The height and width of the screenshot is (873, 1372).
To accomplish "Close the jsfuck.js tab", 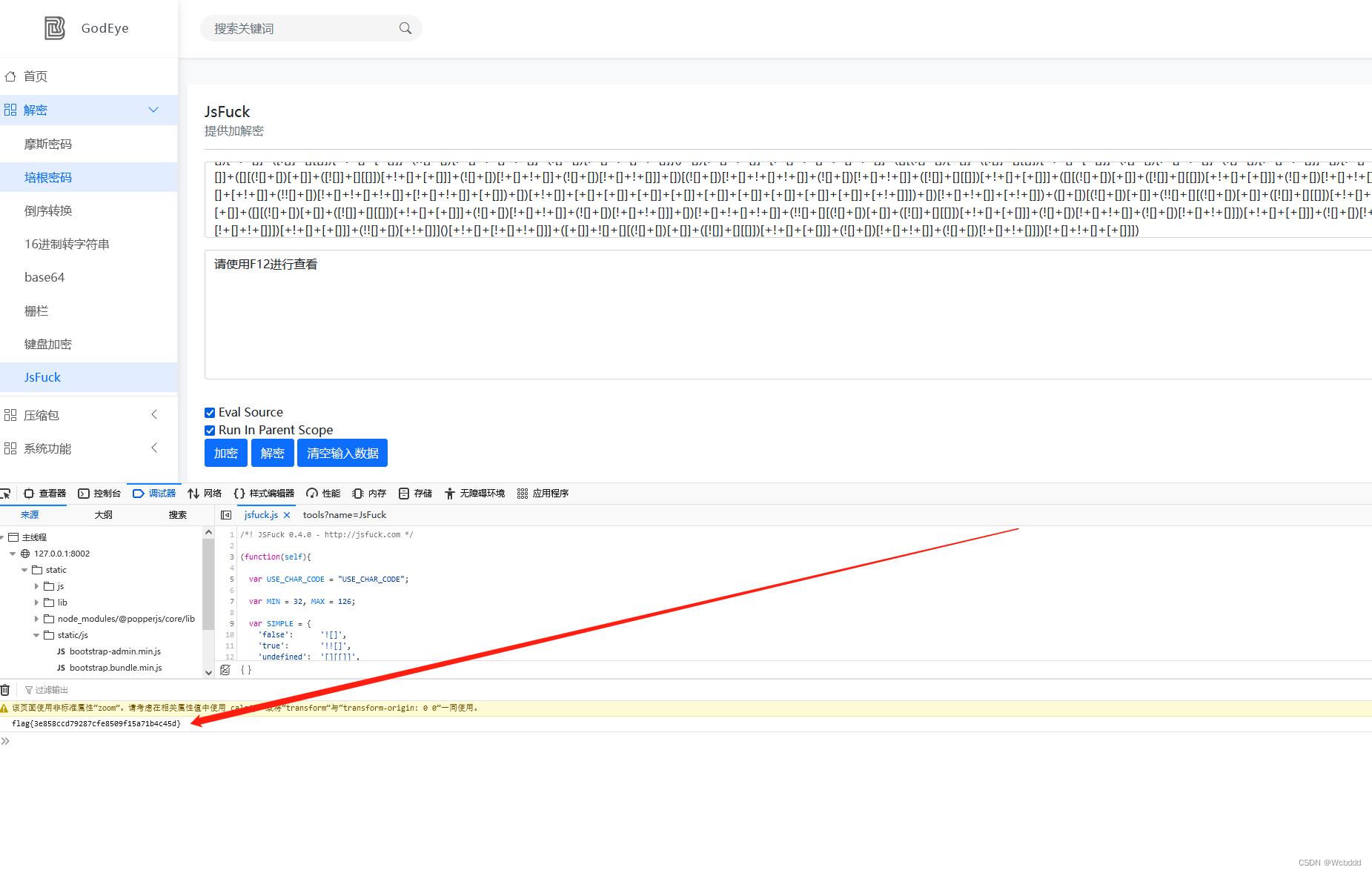I will tap(287, 515).
